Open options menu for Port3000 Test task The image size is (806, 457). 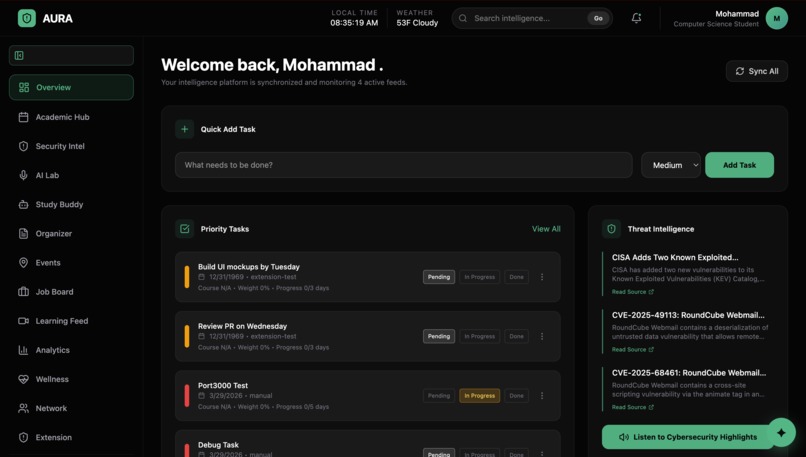click(x=542, y=396)
